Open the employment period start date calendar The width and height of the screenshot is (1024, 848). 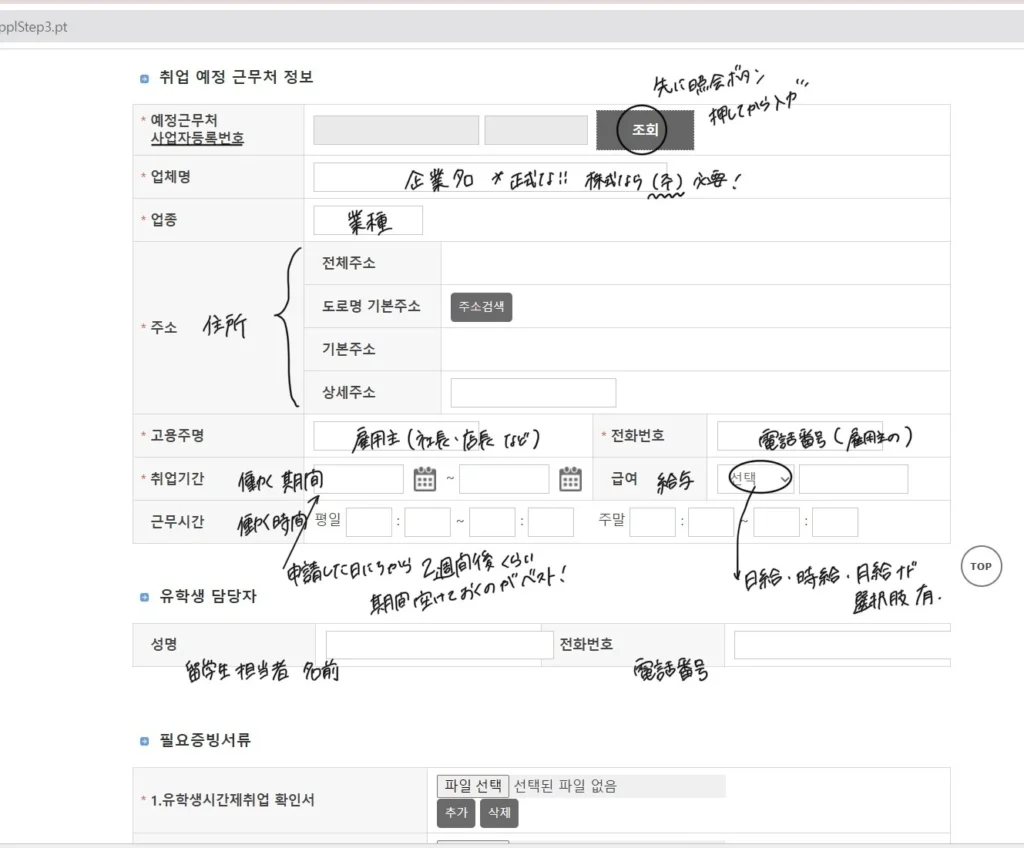(425, 479)
